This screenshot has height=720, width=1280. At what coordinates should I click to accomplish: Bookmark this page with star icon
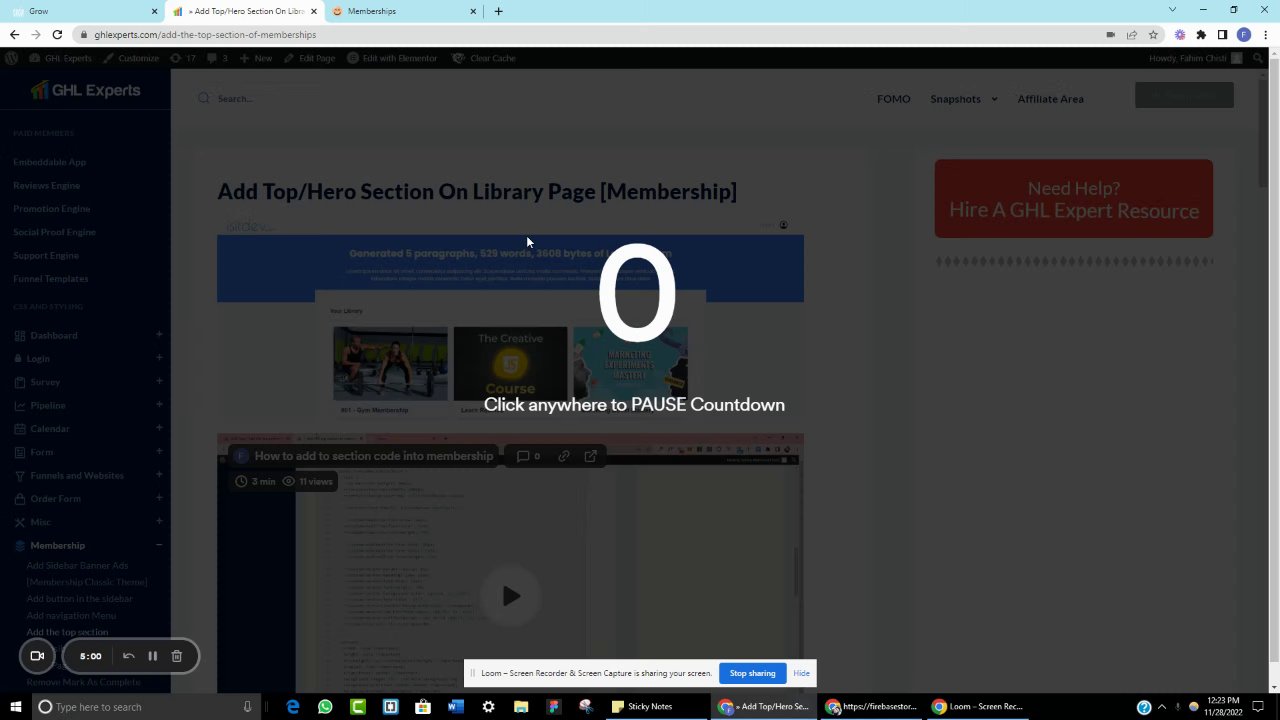click(x=1153, y=34)
